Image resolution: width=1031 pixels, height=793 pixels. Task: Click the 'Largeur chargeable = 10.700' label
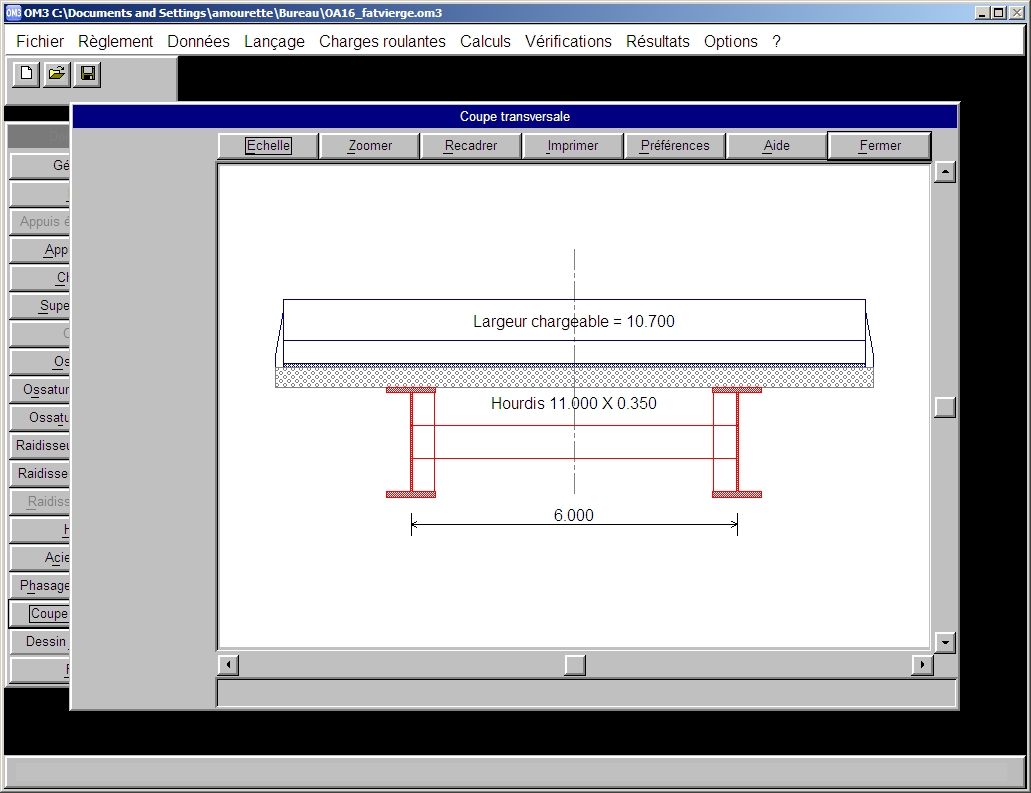574,322
